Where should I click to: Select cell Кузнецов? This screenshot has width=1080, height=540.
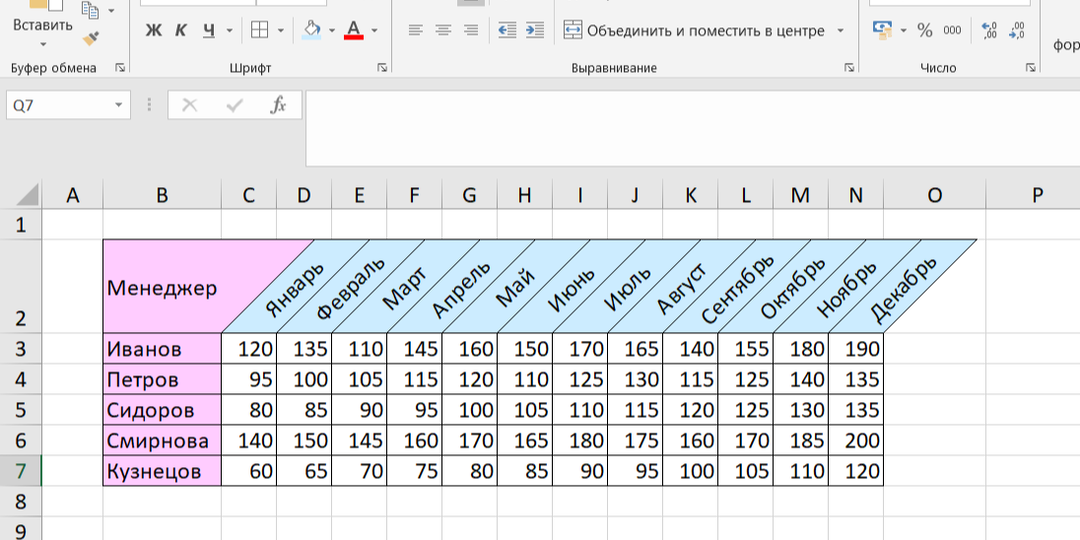[x=162, y=471]
